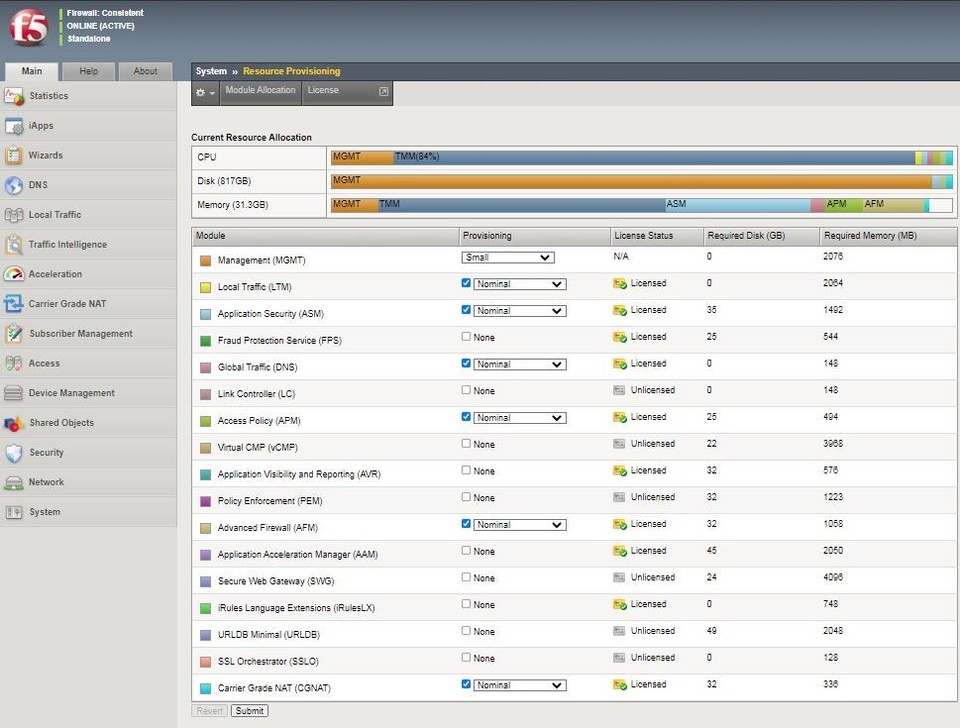This screenshot has width=960, height=728.
Task: Expand Carrier Grade NAT (CGNAT) provisioning dropdown
Action: (519, 685)
